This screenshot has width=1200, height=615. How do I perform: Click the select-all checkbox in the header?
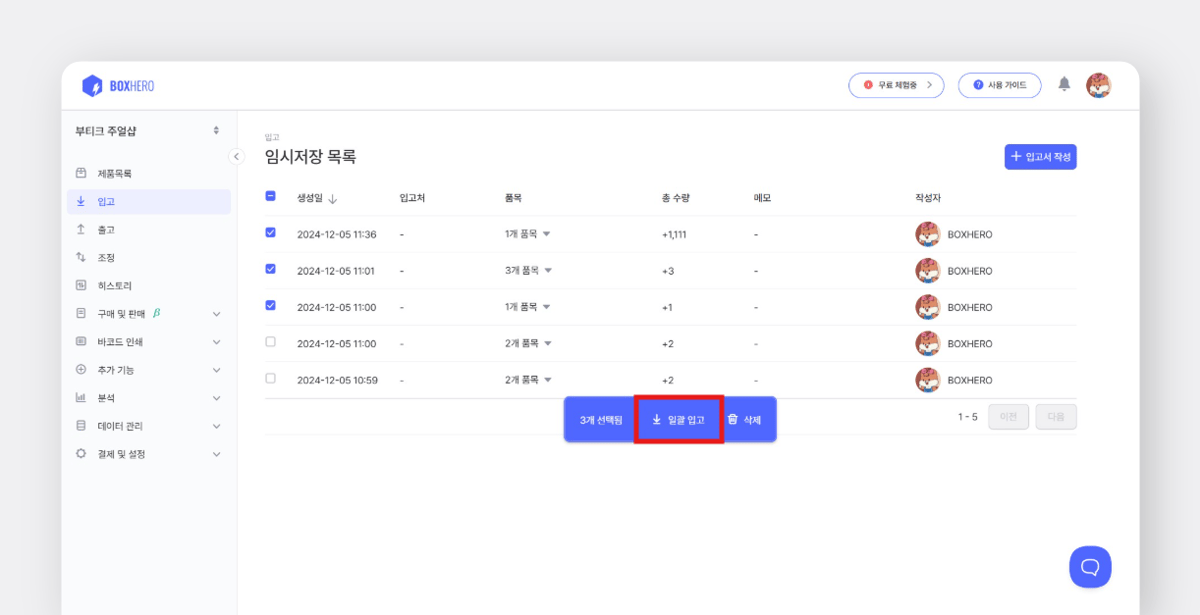point(270,196)
